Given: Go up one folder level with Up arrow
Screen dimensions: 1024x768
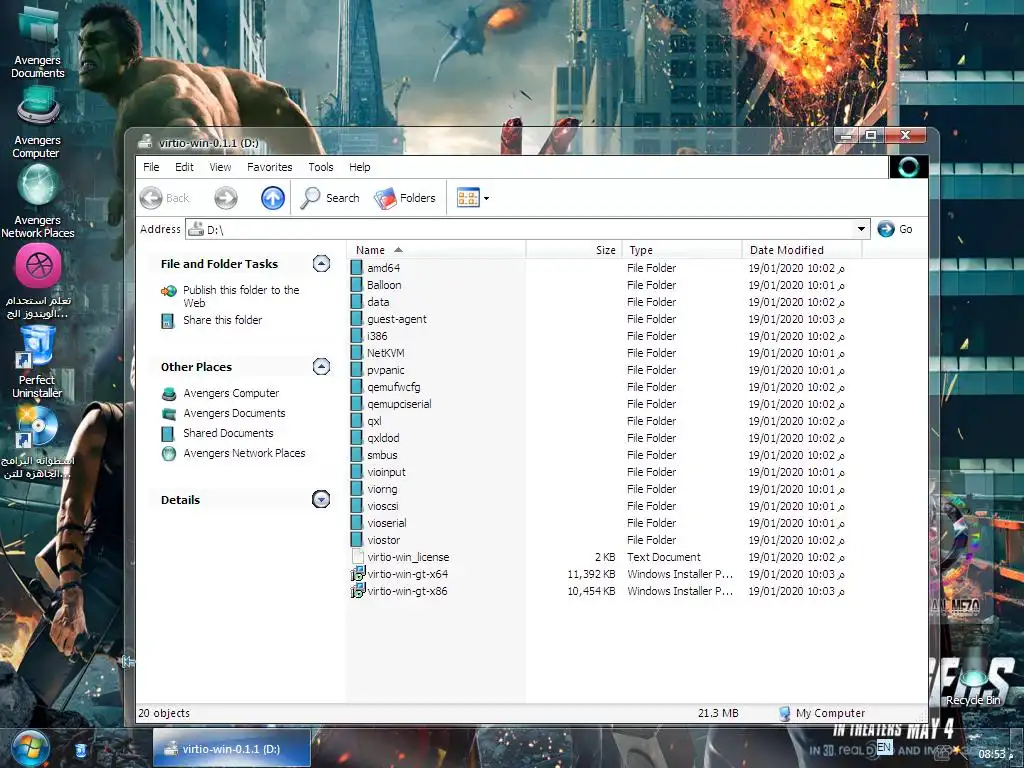Looking at the screenshot, I should pyautogui.click(x=272, y=198).
